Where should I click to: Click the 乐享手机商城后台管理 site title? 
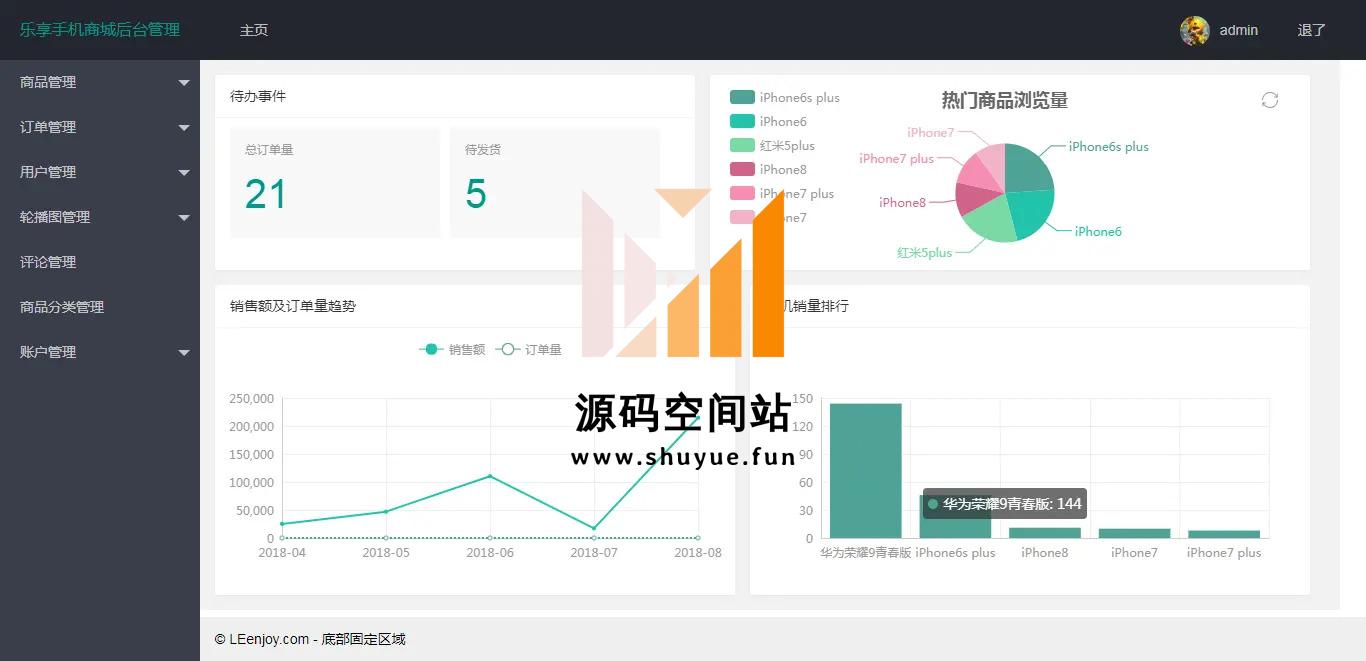click(x=100, y=30)
